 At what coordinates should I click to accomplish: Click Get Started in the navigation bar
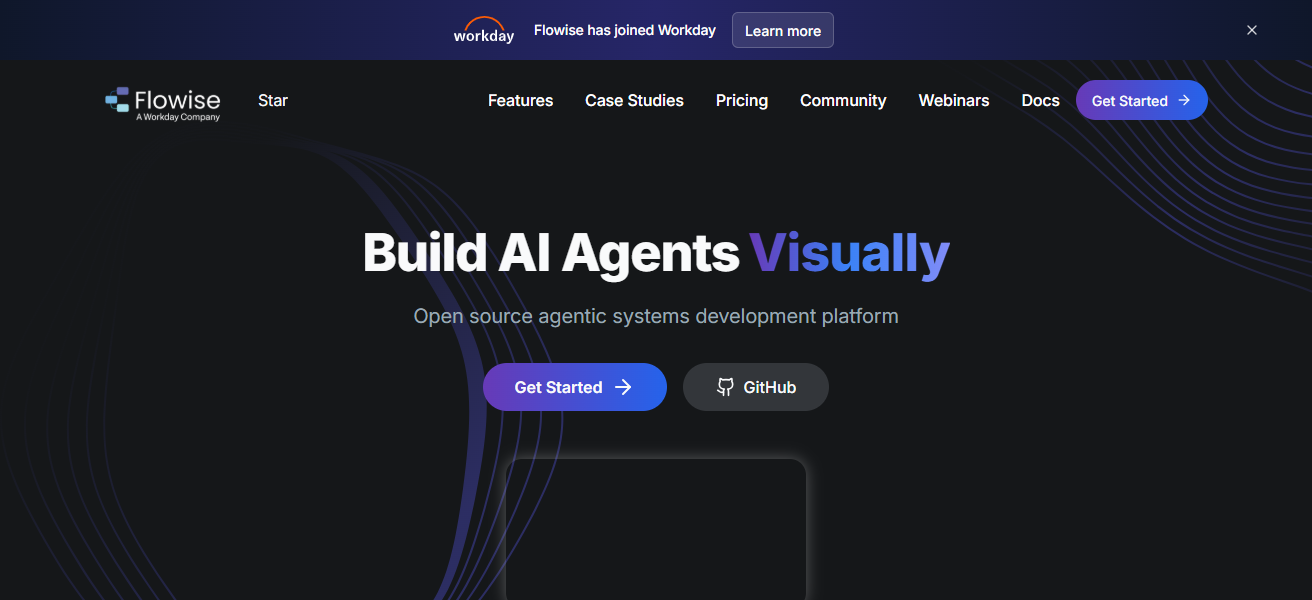[1142, 100]
